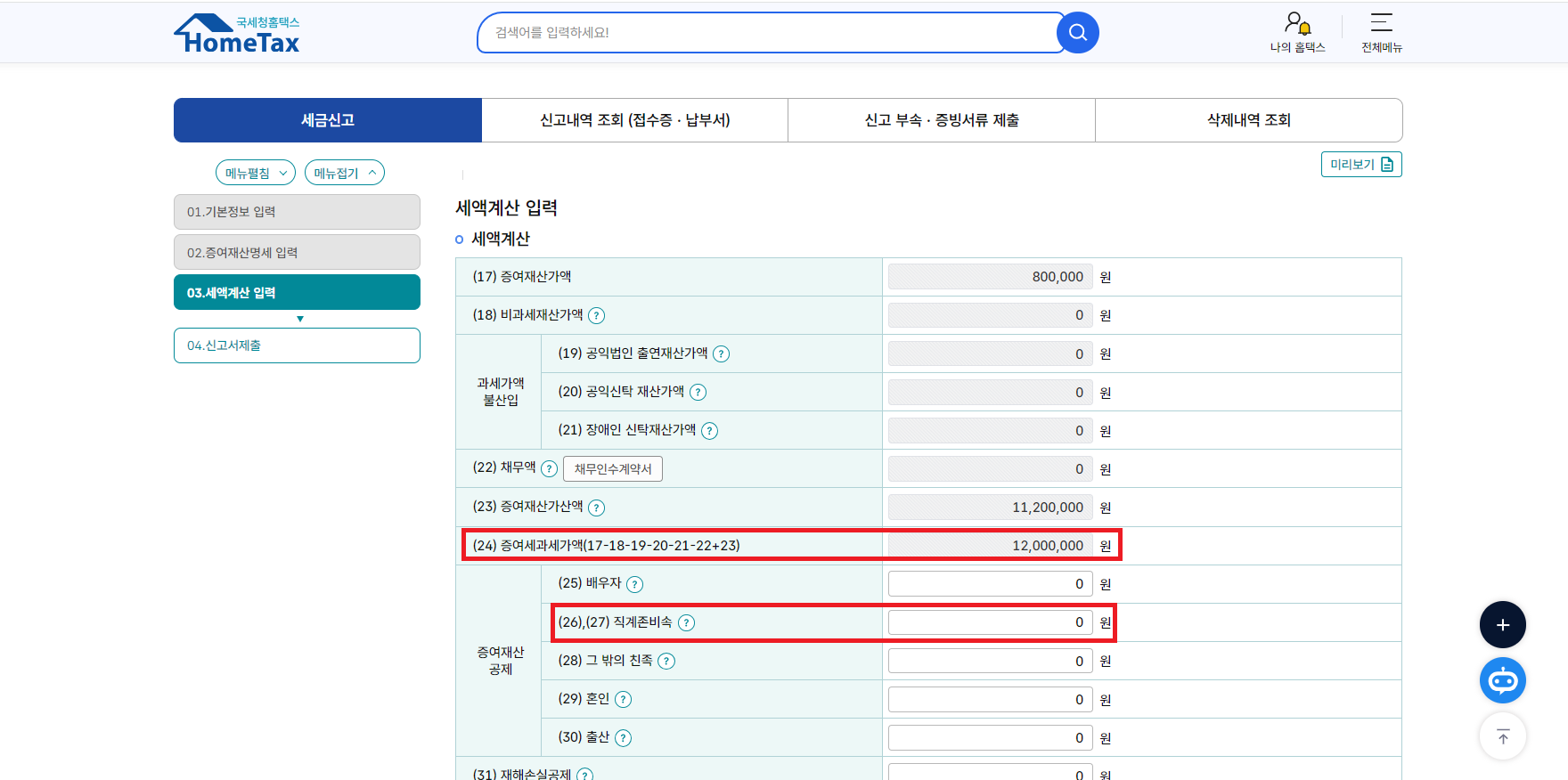Click the scroll-to-top arrow button

(1503, 737)
